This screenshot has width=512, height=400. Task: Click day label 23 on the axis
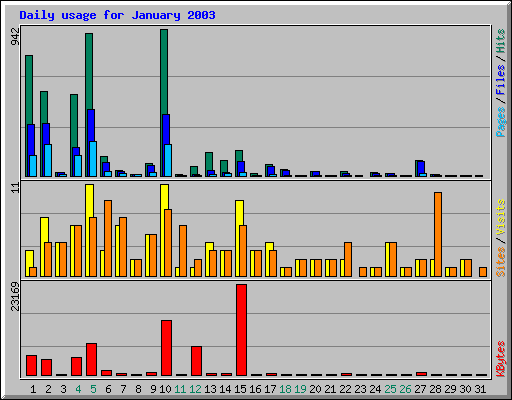[360, 389]
